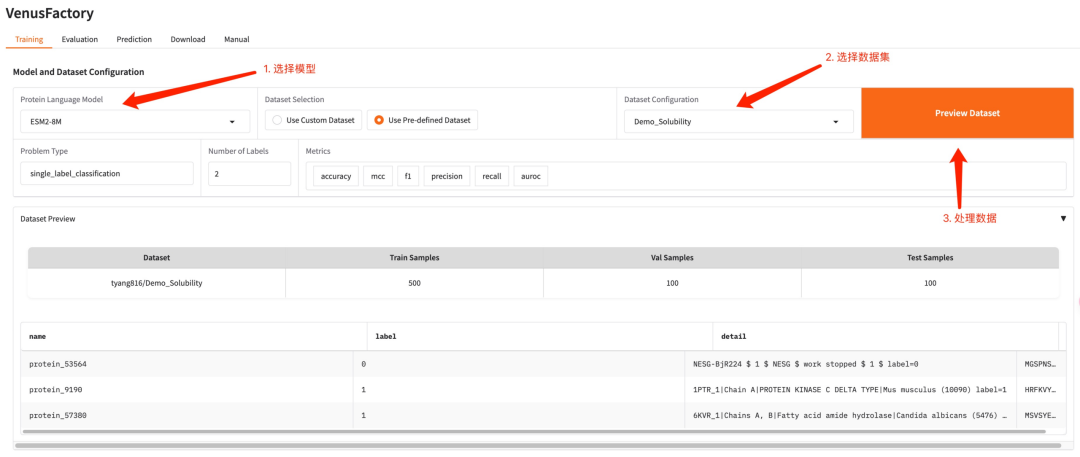Click the Problem Type input field
The image size is (1080, 457).
[x=106, y=174]
